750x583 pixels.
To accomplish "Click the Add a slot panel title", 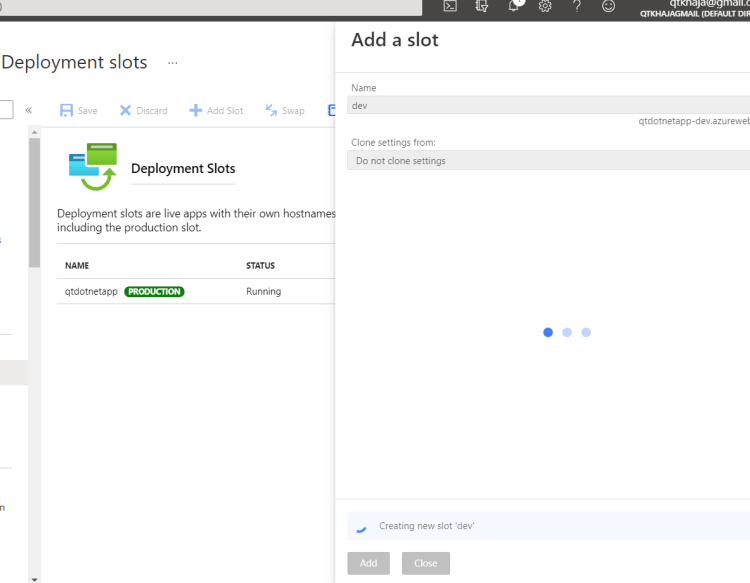I will coord(395,40).
